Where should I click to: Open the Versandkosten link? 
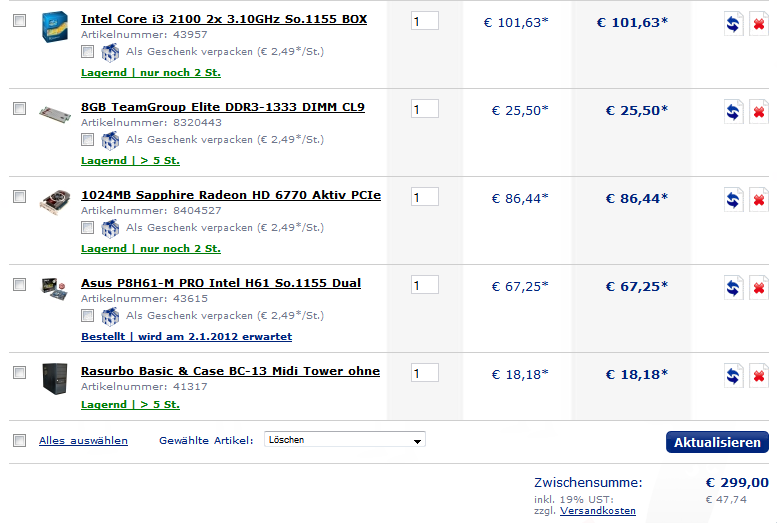(x=598, y=511)
